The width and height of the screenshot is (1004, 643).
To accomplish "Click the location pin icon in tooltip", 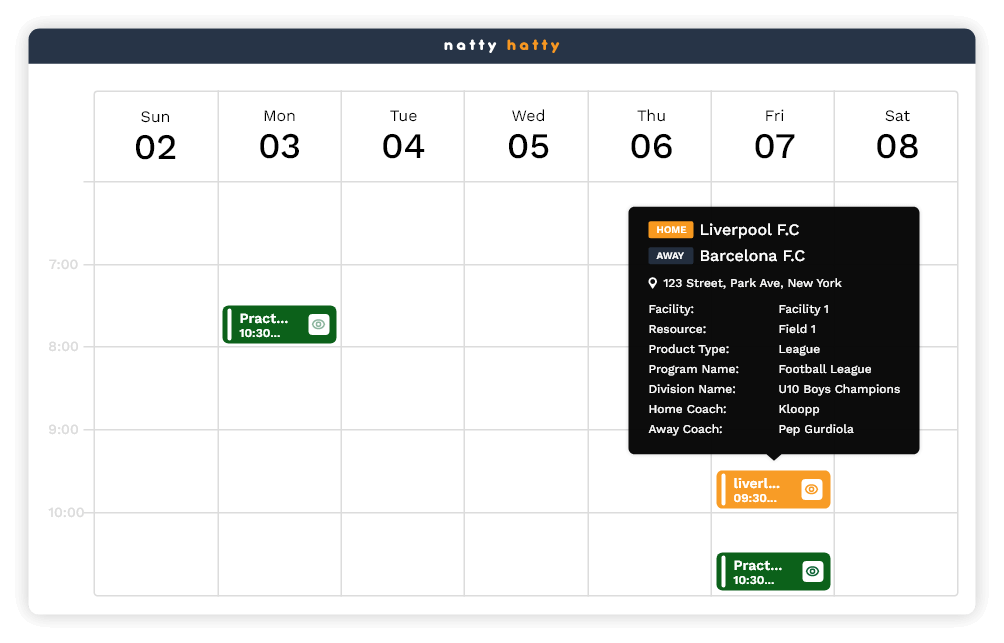I will 653,283.
